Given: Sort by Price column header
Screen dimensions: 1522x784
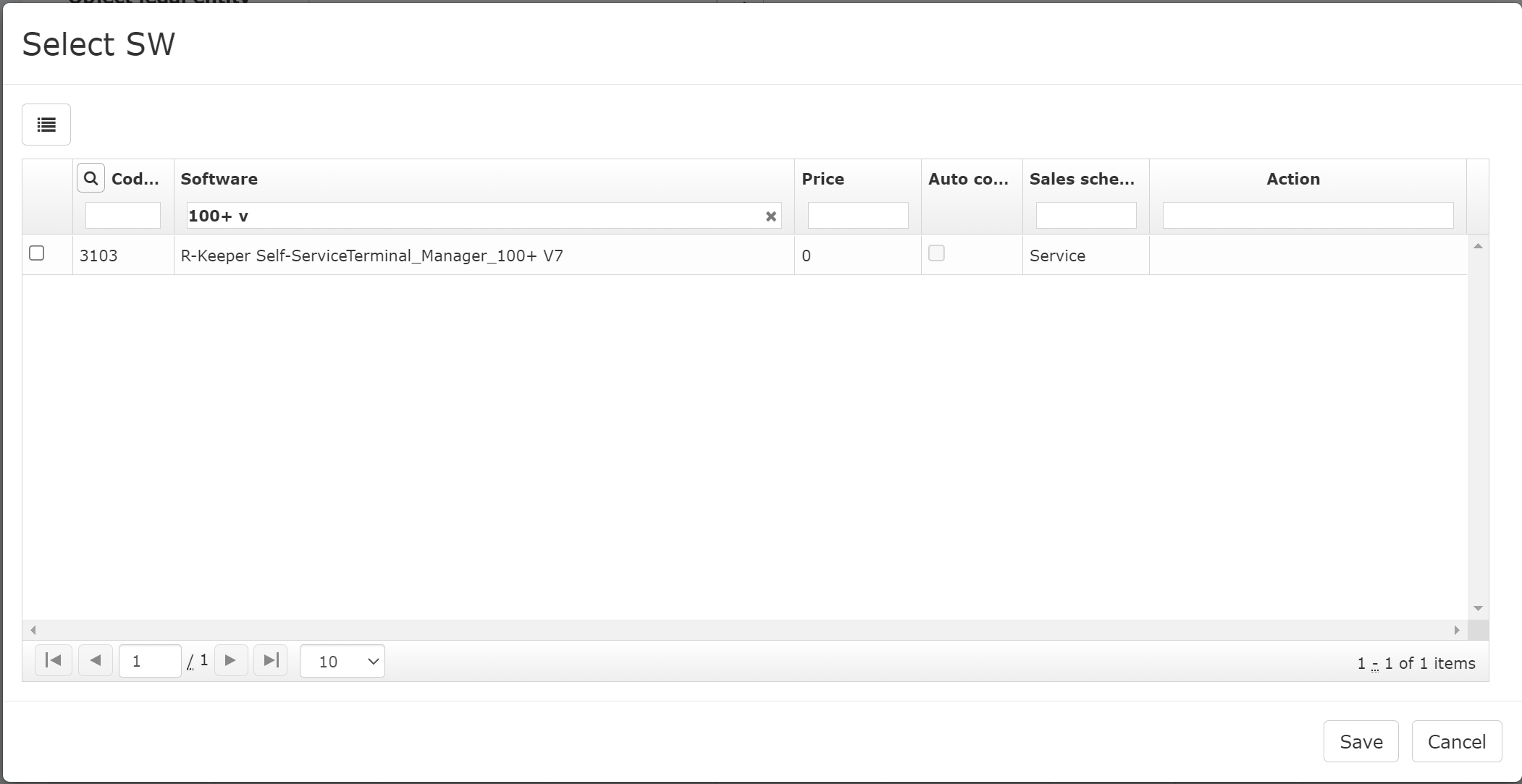Looking at the screenshot, I should [x=823, y=179].
